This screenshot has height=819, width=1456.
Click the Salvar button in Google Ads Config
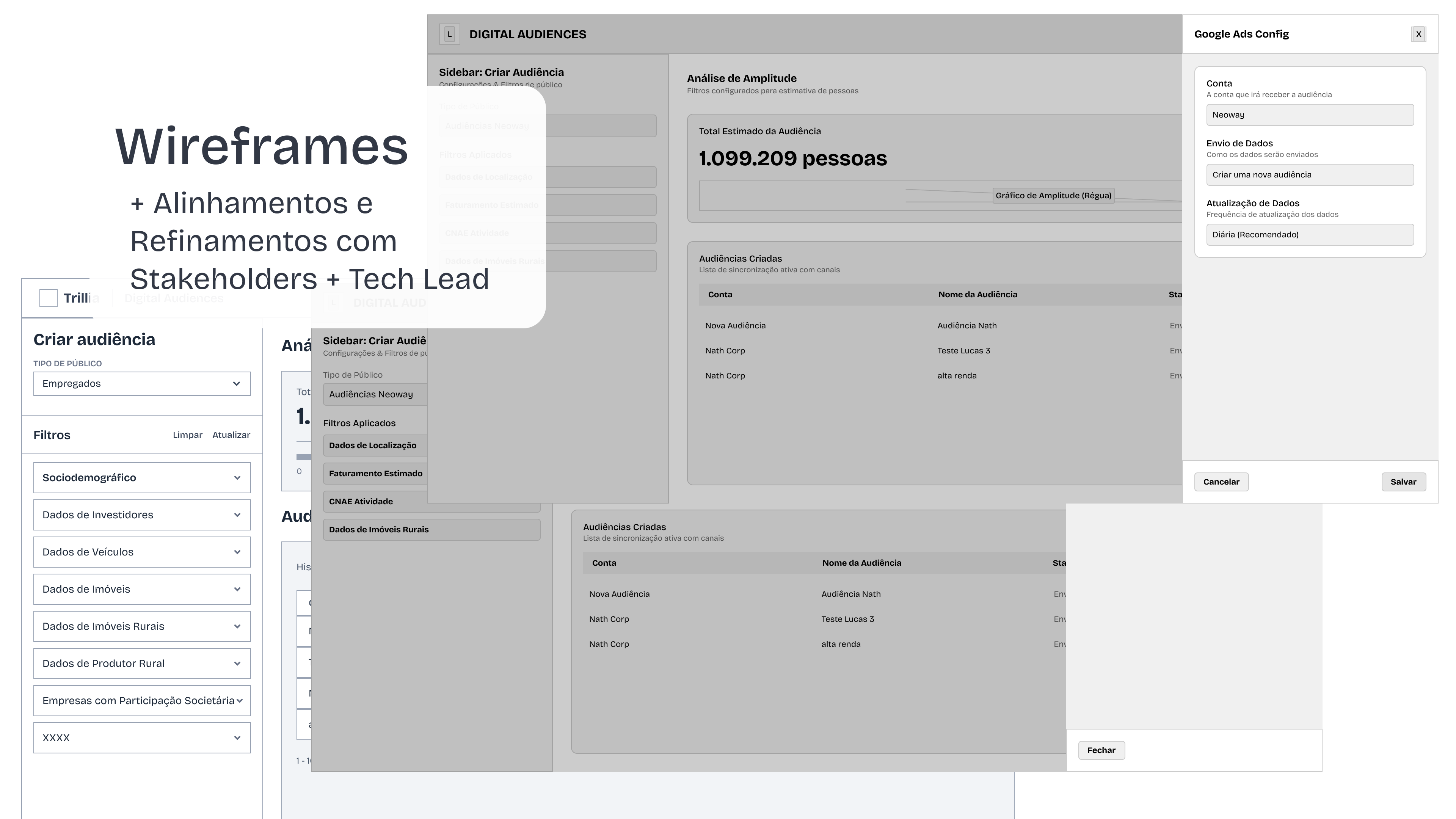point(1403,482)
